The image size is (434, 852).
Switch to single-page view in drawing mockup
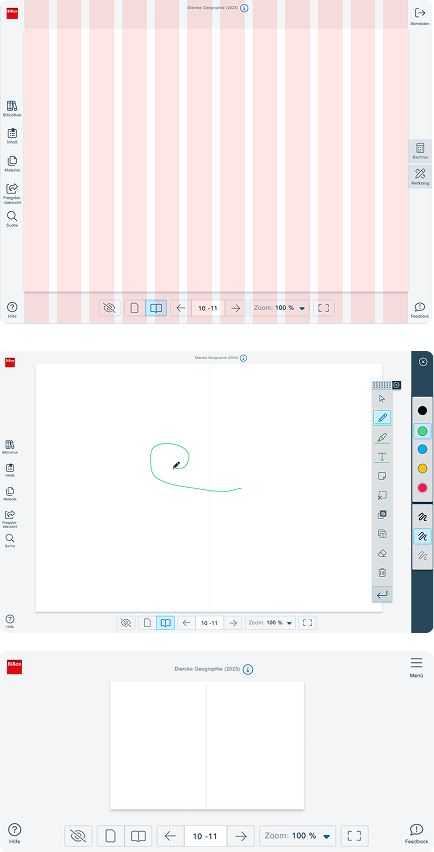pos(147,623)
